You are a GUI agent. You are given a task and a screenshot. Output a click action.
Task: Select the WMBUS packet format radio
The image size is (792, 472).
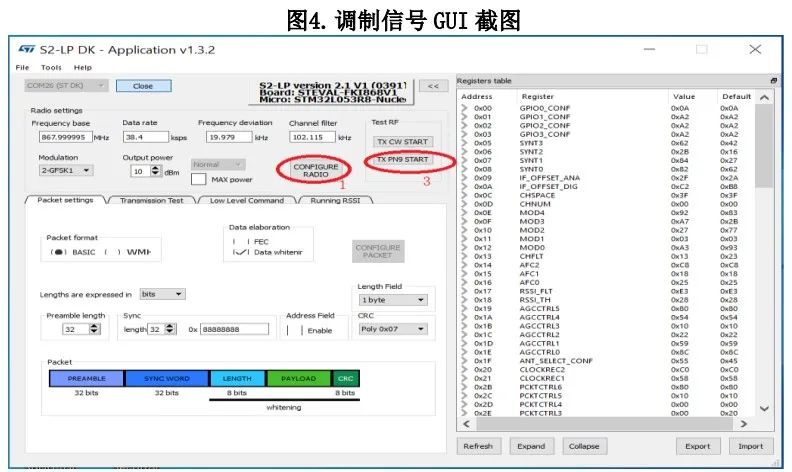[113, 252]
